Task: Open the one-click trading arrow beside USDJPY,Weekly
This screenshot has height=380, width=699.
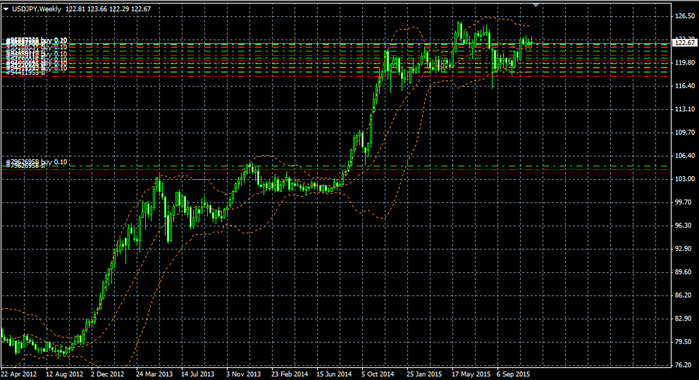Action: 6,9
